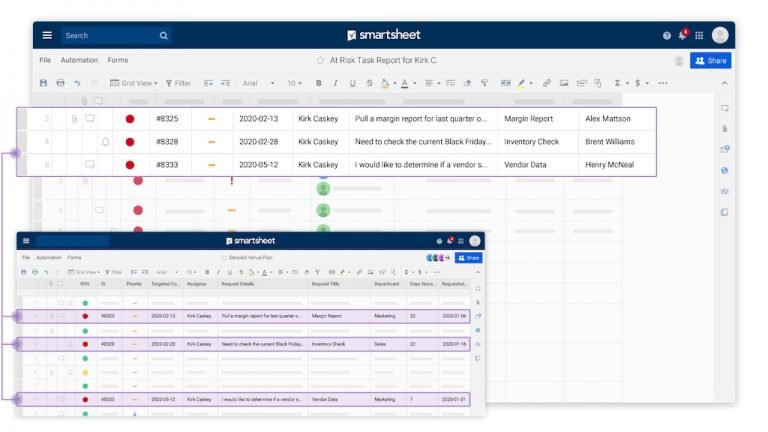768x432 pixels.
Task: Undo the last action in main toolbar
Action: point(77,83)
